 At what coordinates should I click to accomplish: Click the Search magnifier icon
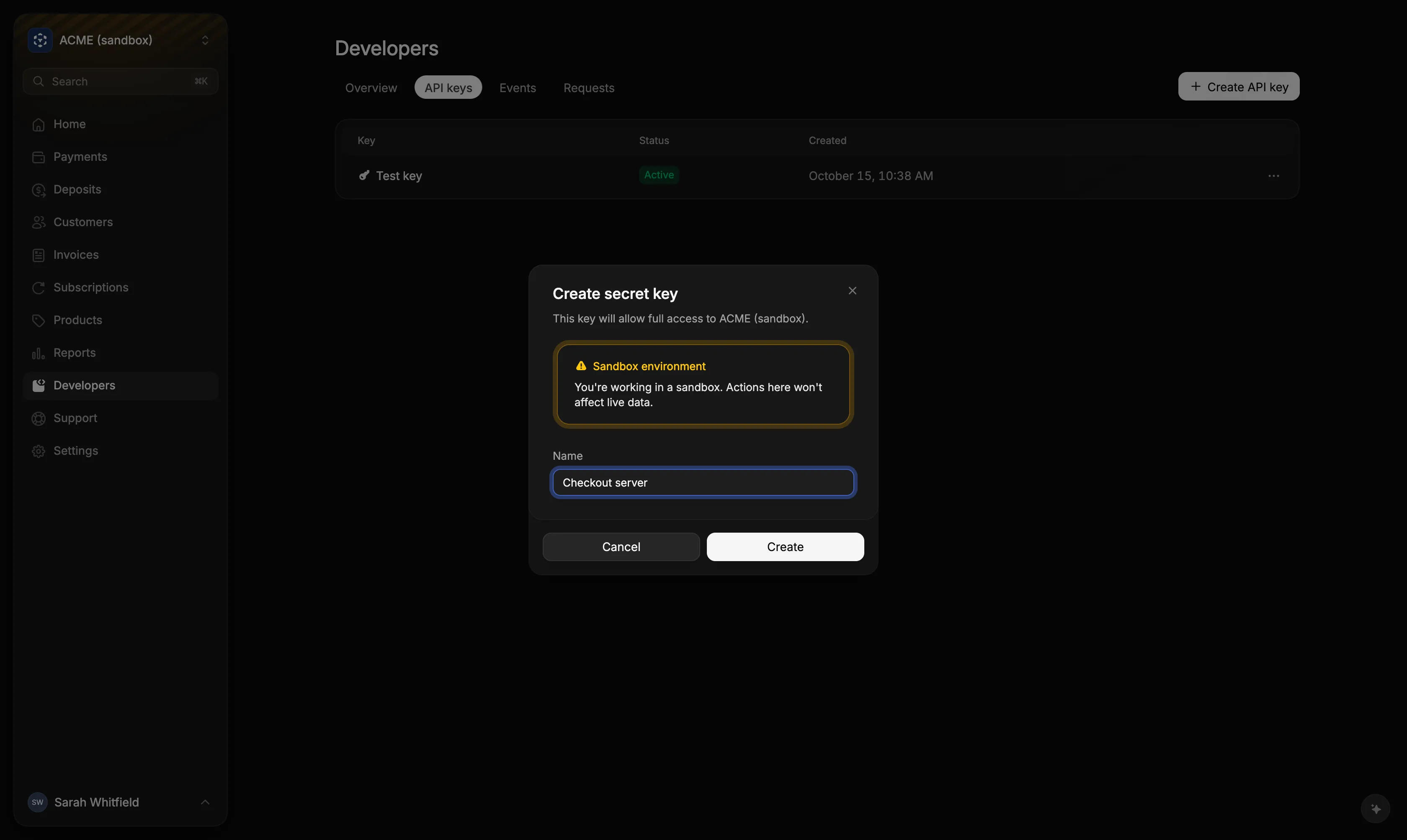pos(38,82)
